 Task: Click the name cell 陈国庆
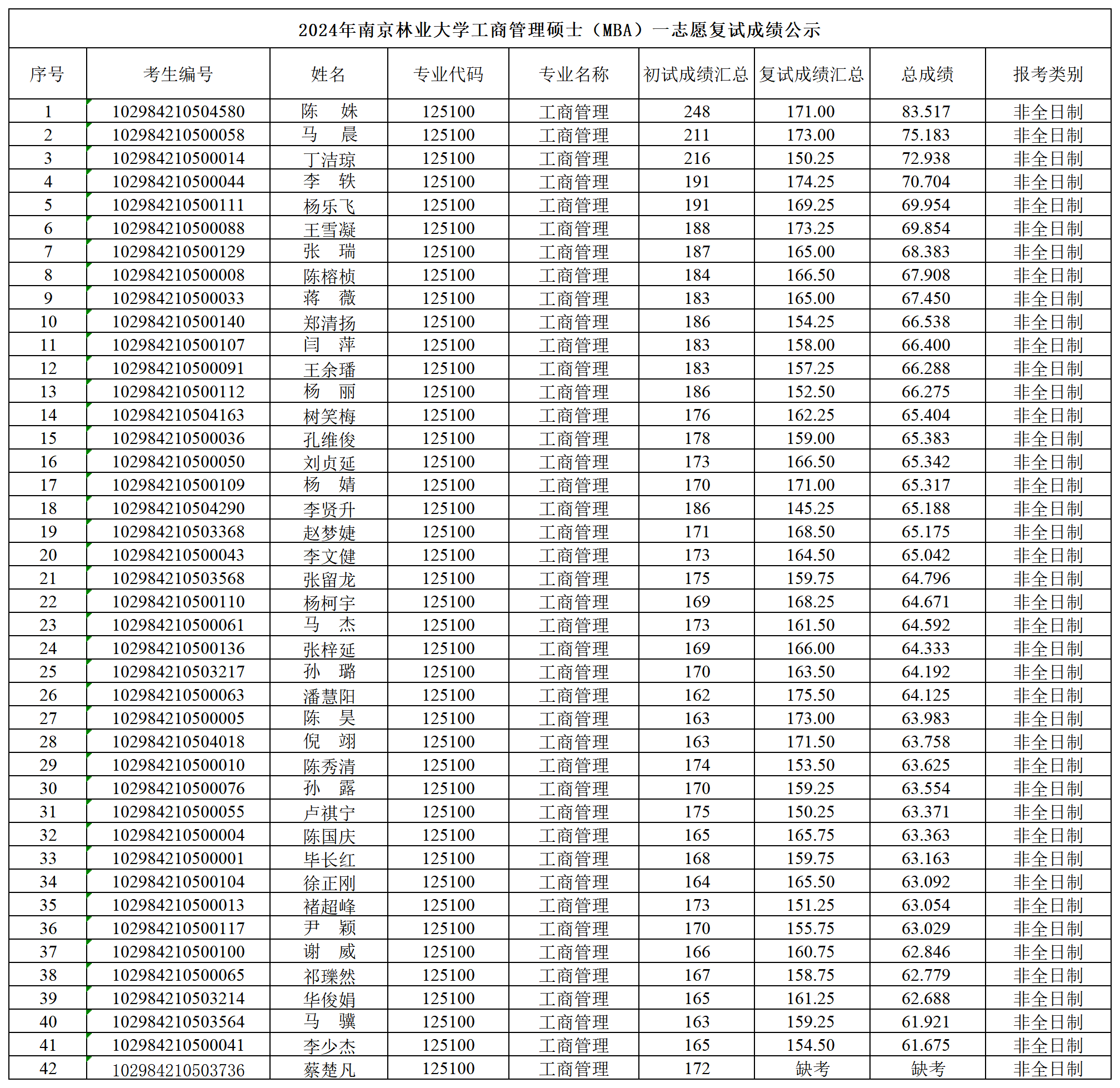click(x=329, y=836)
